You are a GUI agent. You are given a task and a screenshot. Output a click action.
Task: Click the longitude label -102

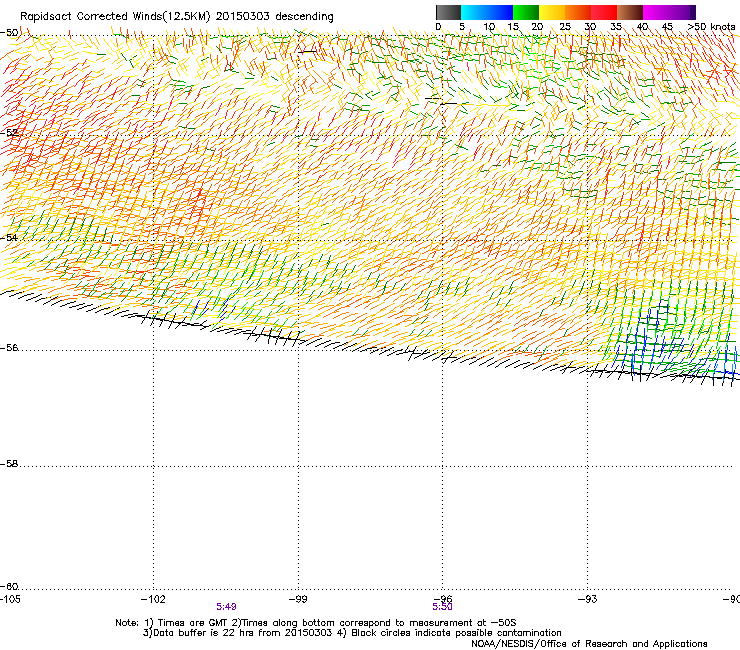pos(153,599)
